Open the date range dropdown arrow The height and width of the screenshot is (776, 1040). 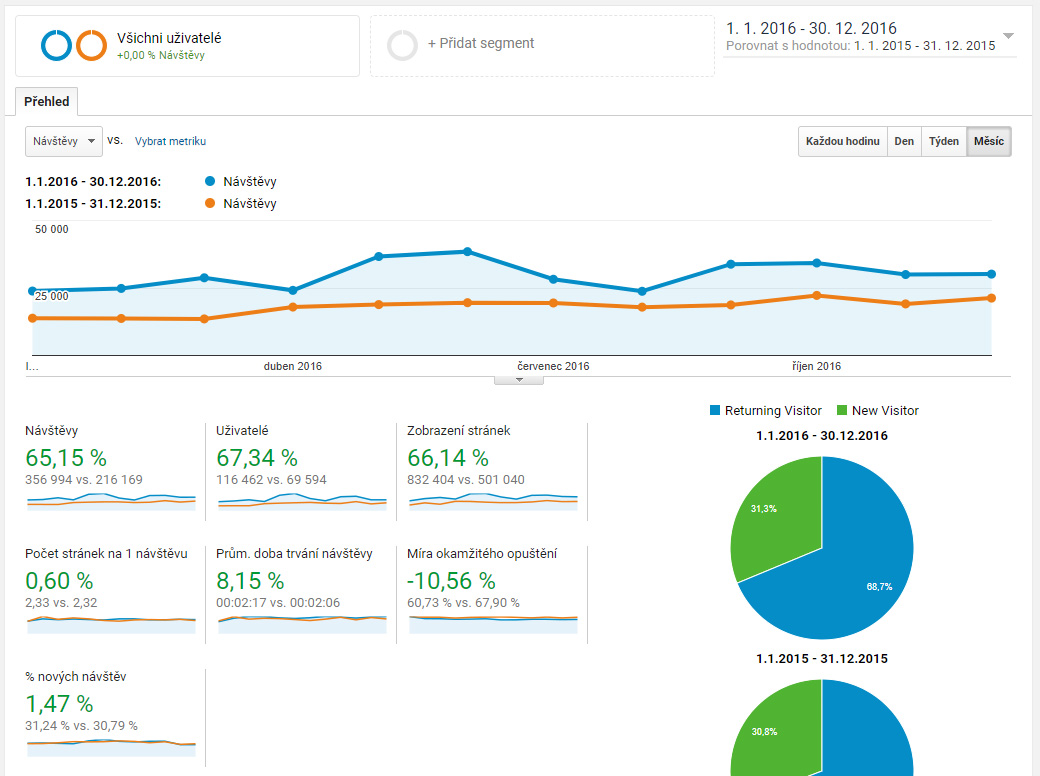click(x=1008, y=36)
